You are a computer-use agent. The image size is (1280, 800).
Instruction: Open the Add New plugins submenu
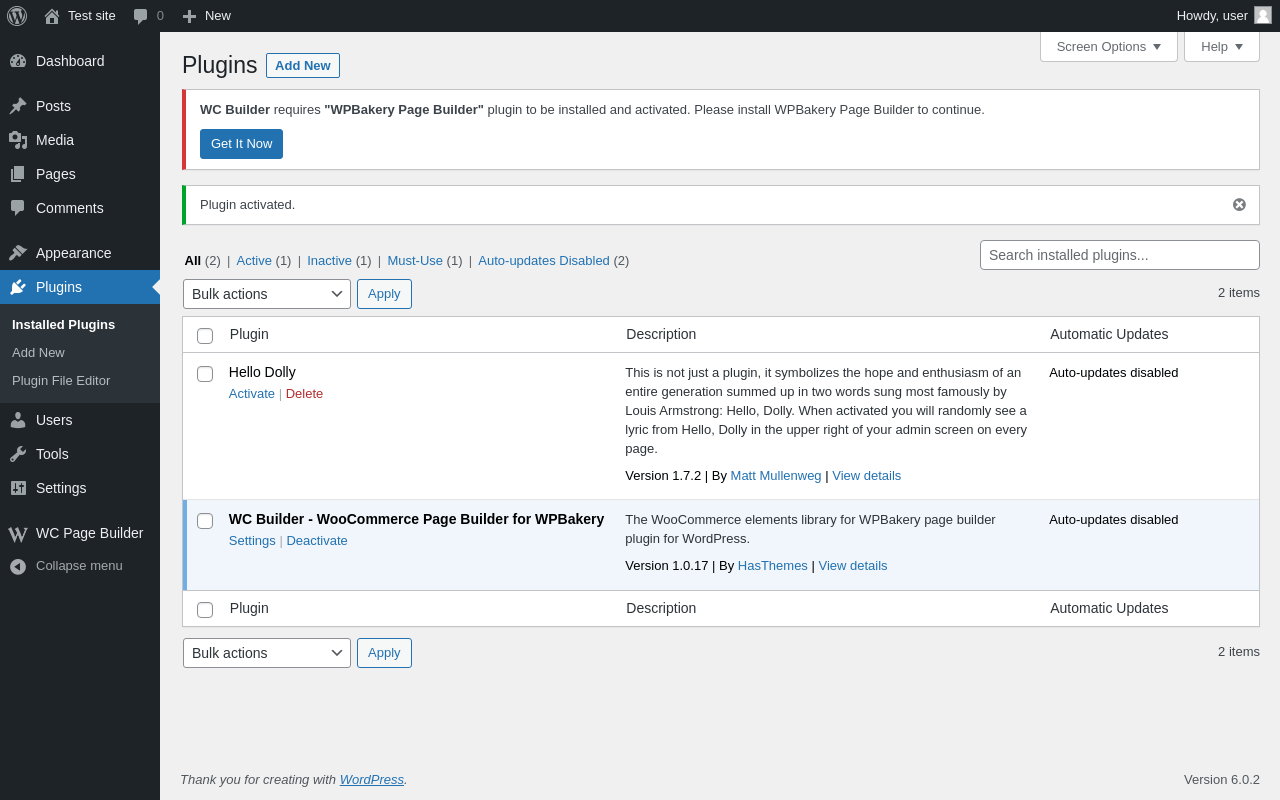38,352
